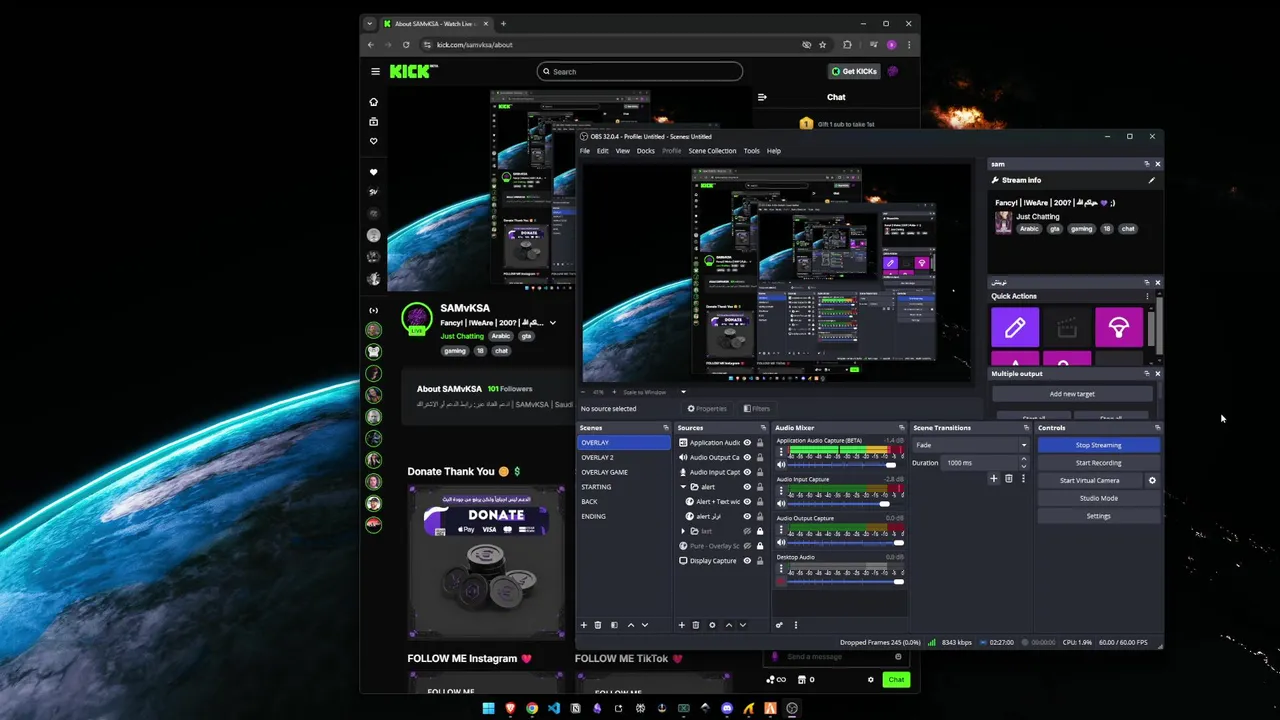Click the purple pencil Quick Action tile
Image resolution: width=1280 pixels, height=720 pixels.
[x=1015, y=327]
